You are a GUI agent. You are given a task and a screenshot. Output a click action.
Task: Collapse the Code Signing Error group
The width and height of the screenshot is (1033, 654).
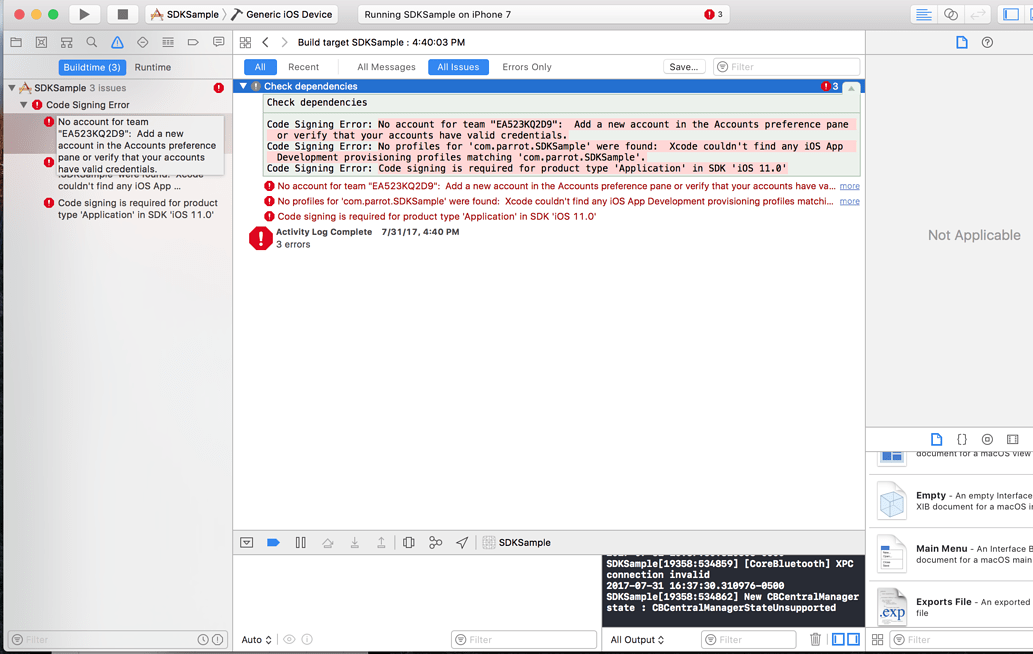tap(22, 103)
